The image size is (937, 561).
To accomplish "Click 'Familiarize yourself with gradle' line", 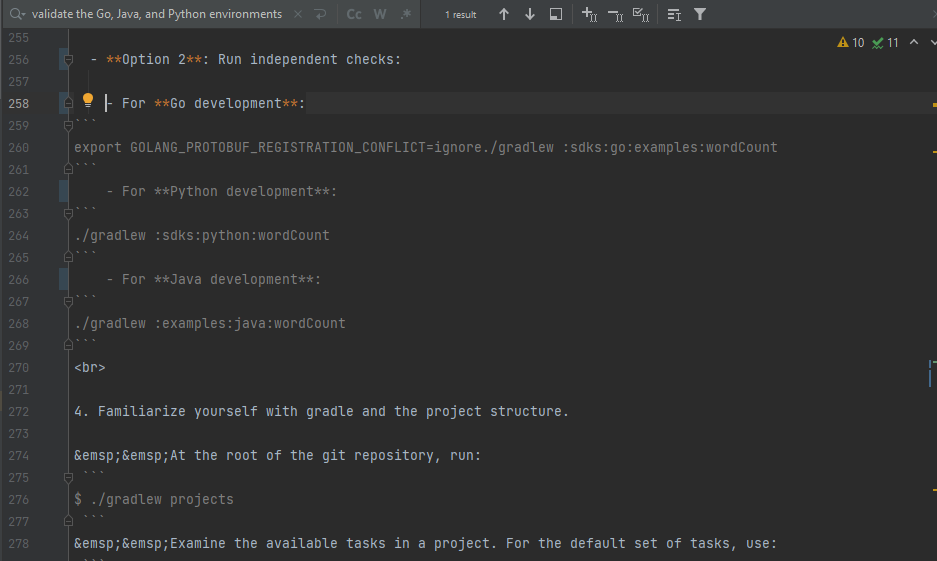I will [x=321, y=412].
